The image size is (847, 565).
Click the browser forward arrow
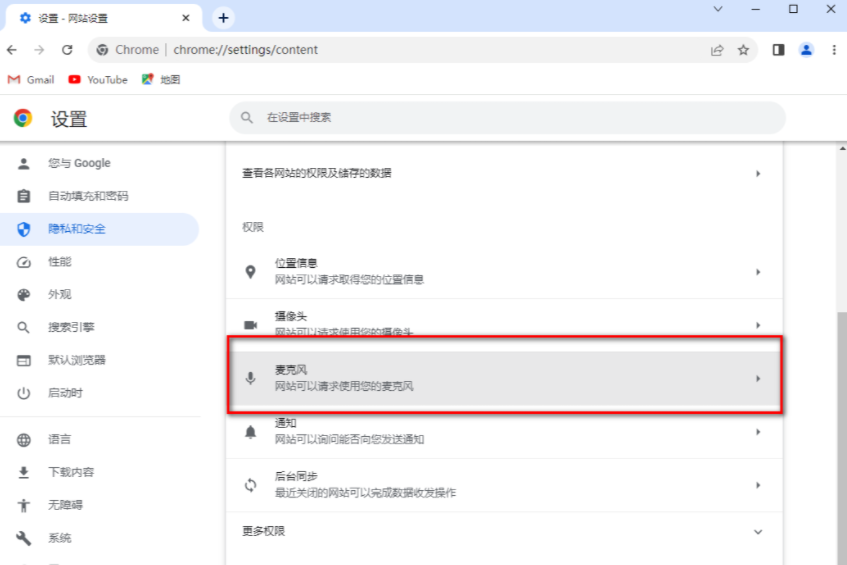click(39, 50)
